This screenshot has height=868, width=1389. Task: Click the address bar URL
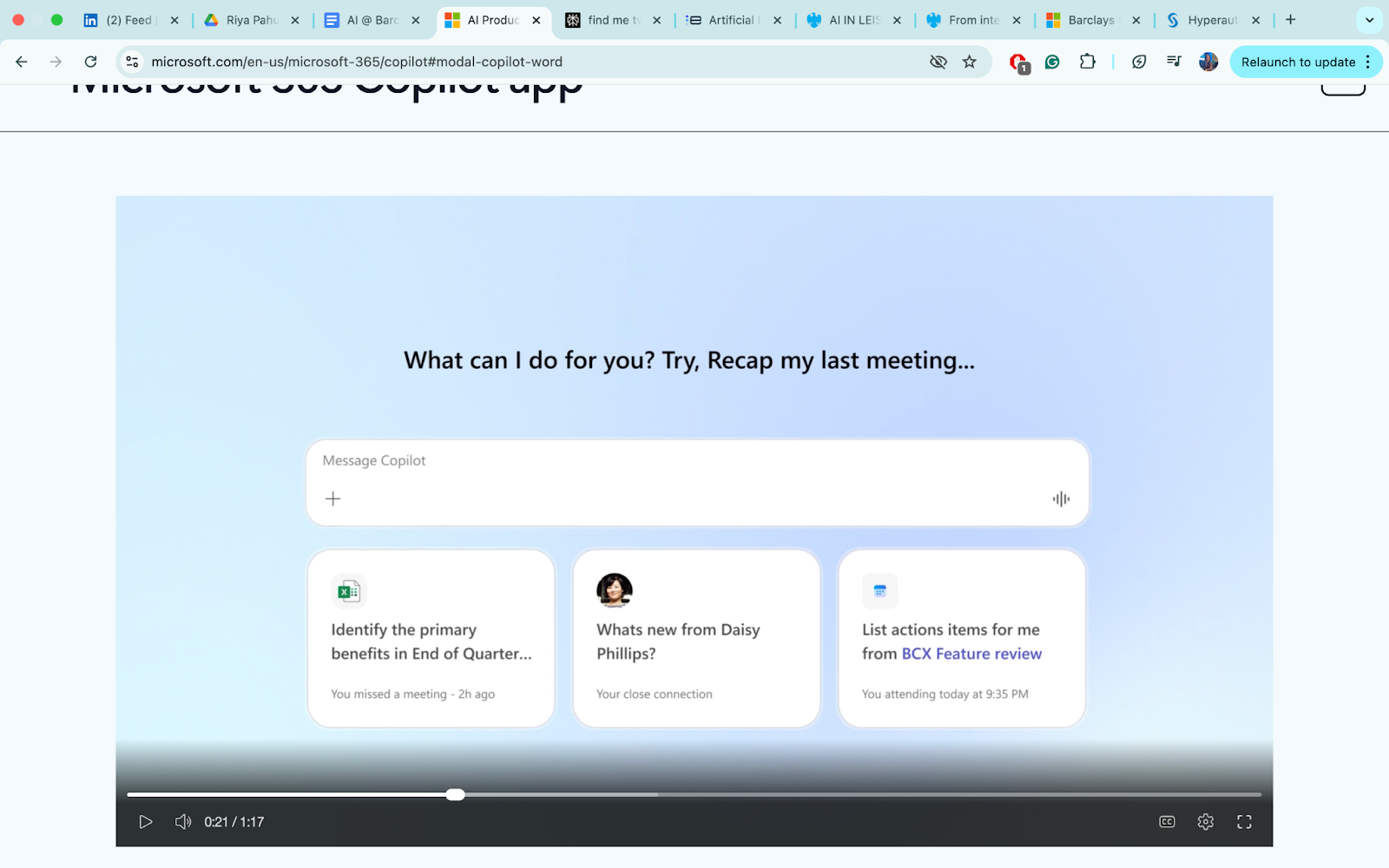(x=357, y=62)
